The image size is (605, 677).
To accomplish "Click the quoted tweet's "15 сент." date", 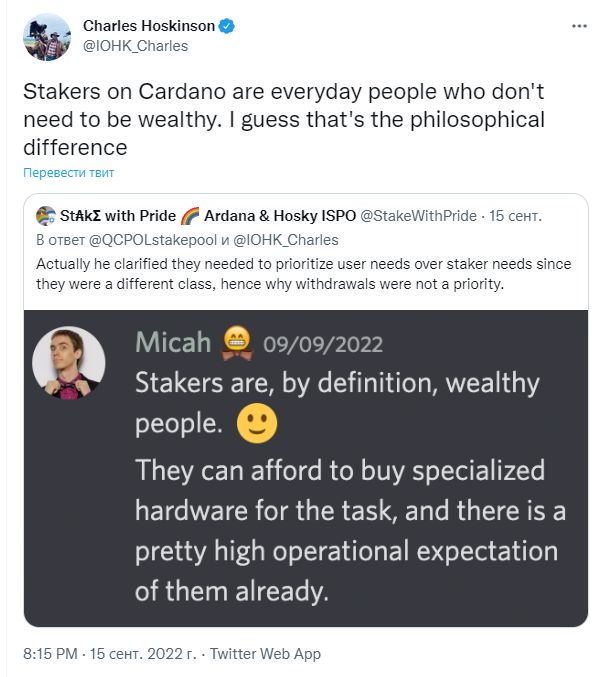I will point(518,216).
